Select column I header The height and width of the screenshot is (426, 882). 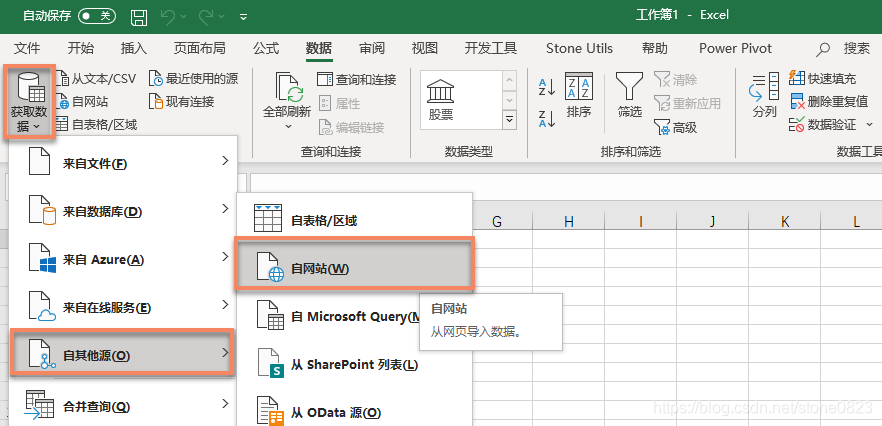641,222
